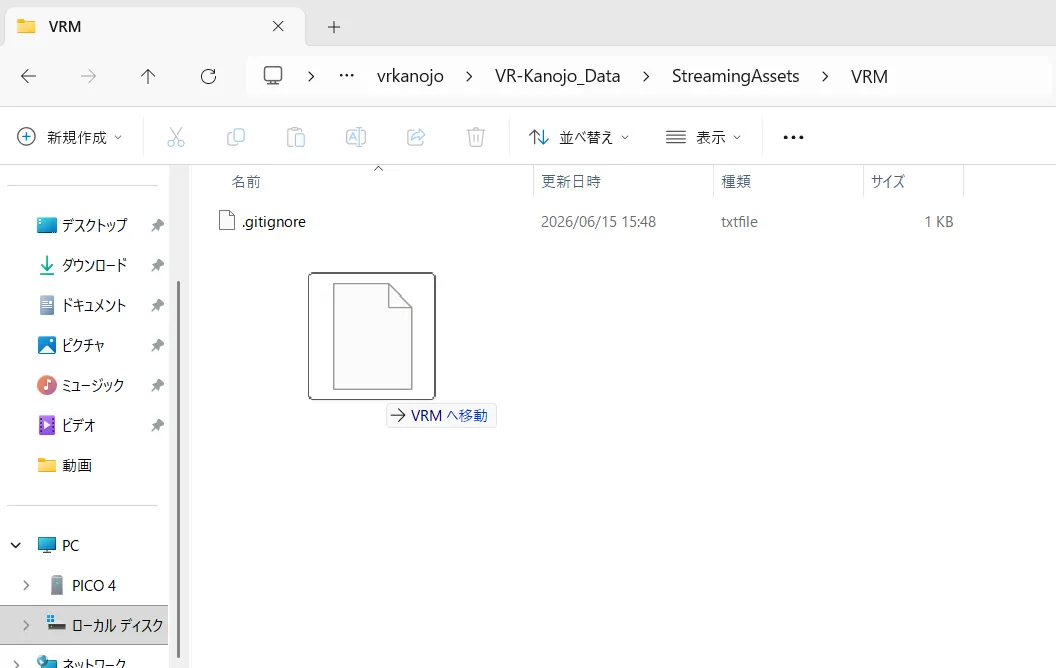1056x668 pixels.
Task: Select the .gitignore file
Action: (x=273, y=222)
